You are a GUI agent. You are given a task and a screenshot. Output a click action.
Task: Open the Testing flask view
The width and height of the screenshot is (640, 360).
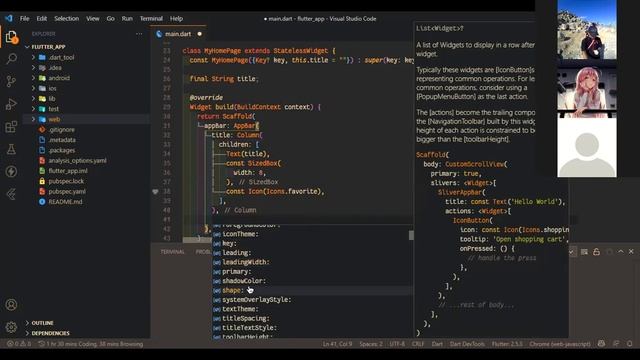point(11,149)
